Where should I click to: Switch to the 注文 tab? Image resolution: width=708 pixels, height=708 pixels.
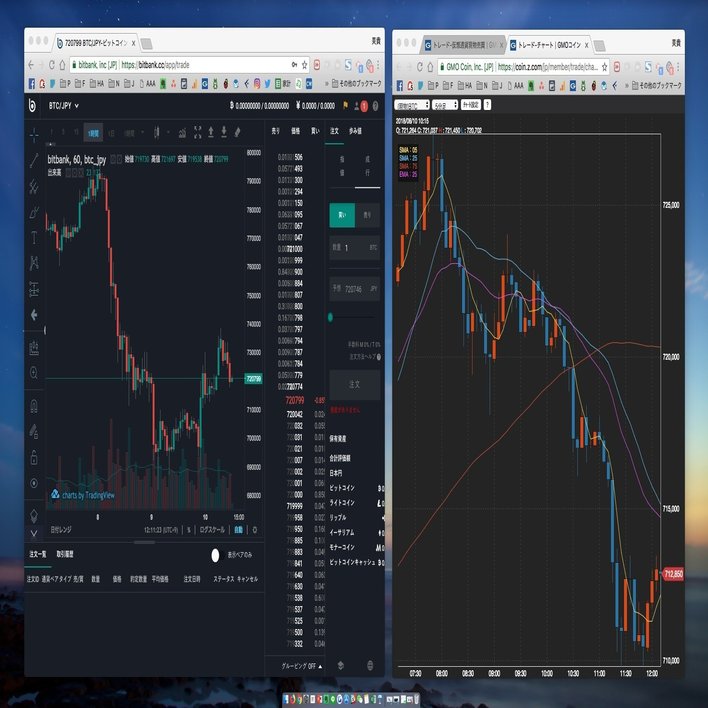pyautogui.click(x=334, y=131)
